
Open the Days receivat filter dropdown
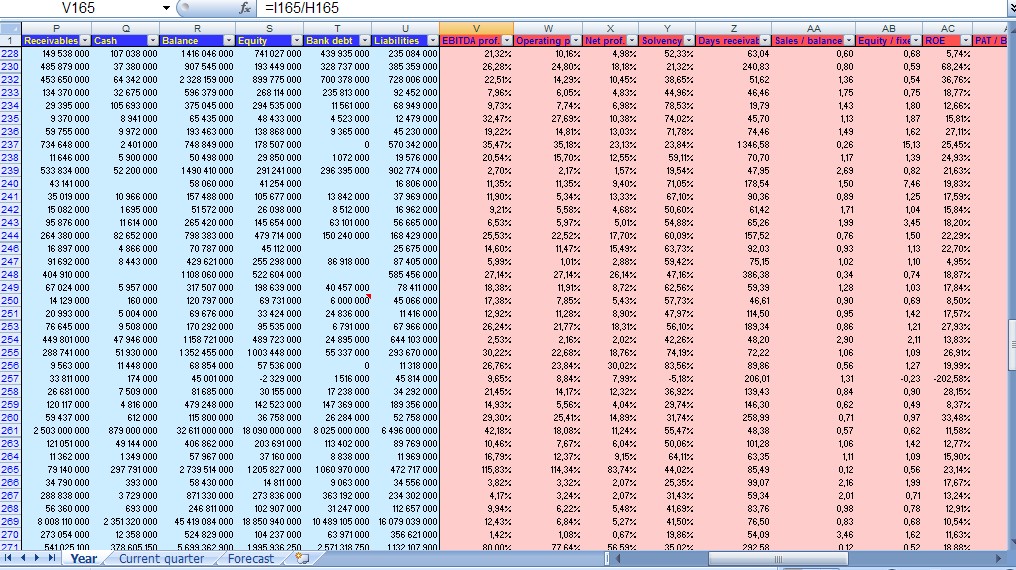(x=765, y=40)
